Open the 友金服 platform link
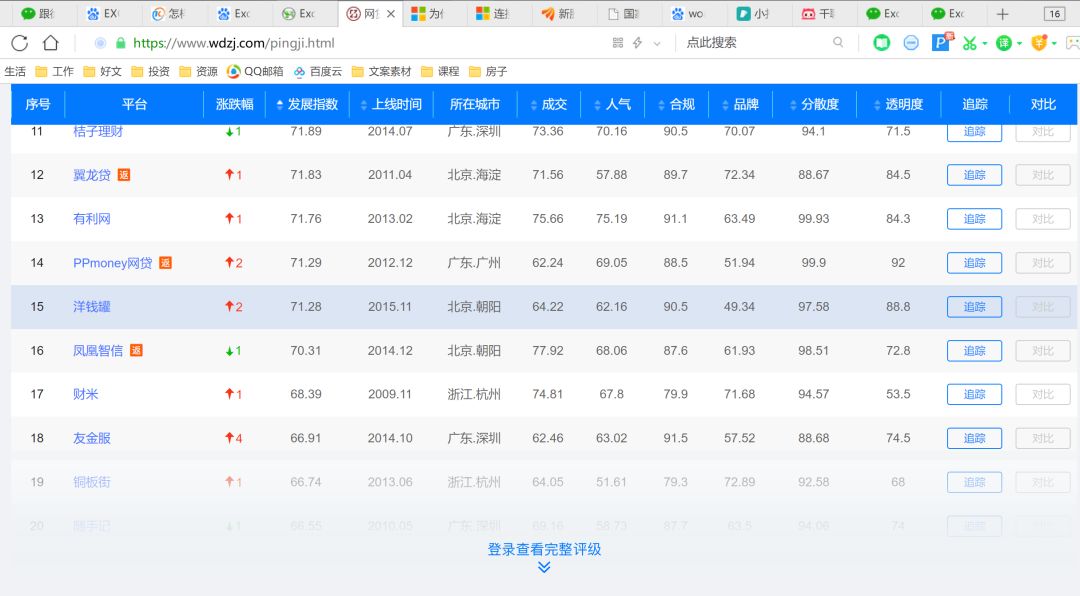1080x596 pixels. pos(92,438)
